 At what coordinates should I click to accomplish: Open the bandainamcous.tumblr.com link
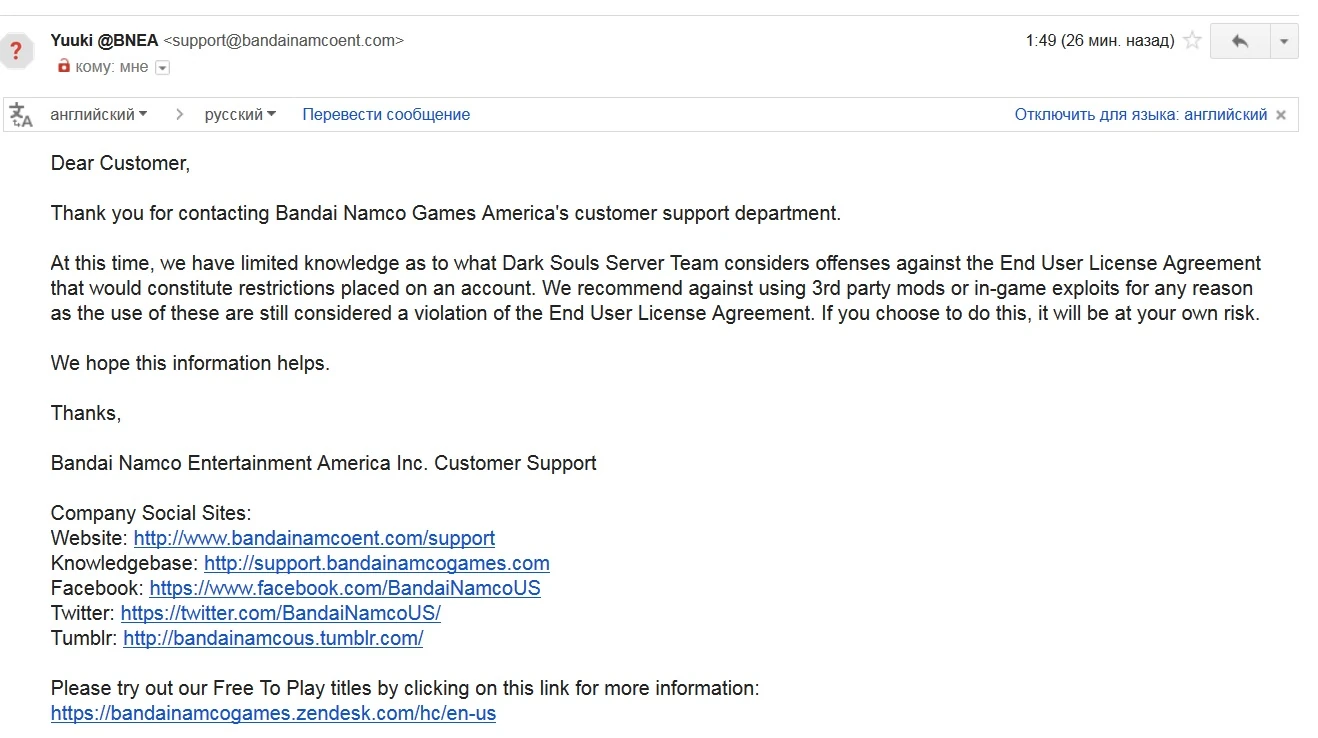(273, 638)
